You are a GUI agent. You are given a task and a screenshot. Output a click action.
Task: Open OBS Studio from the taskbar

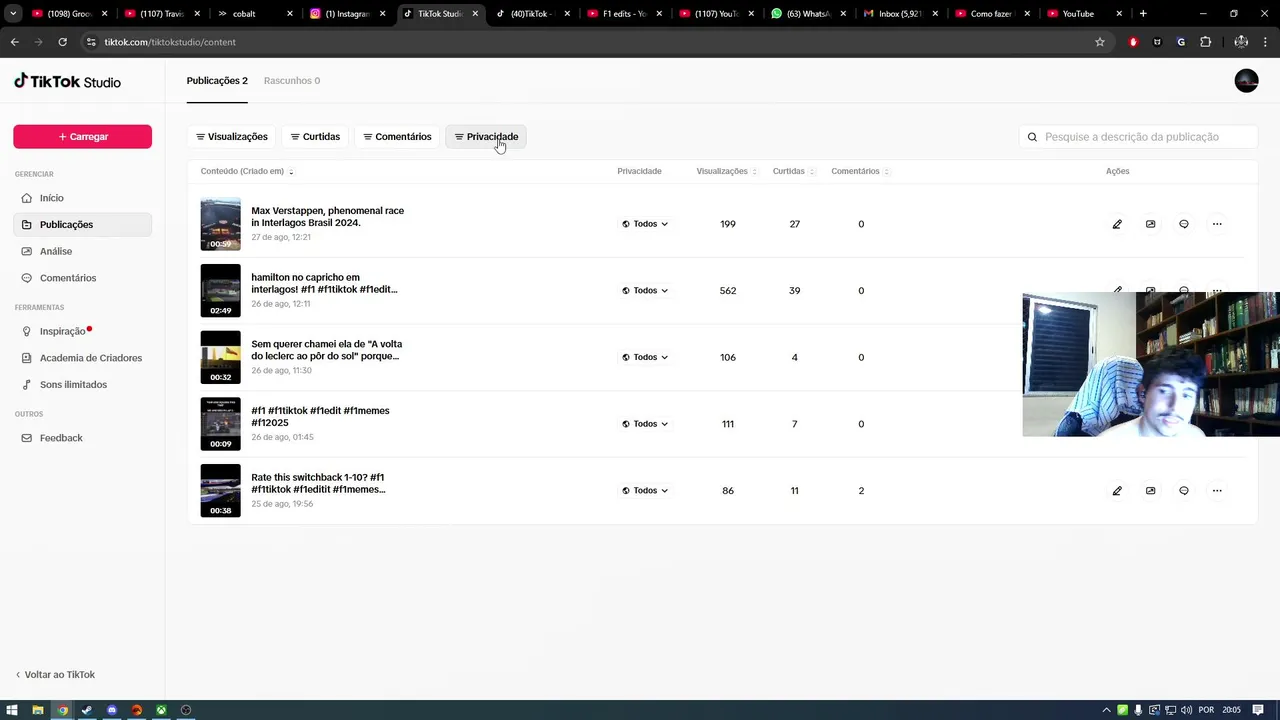point(186,710)
